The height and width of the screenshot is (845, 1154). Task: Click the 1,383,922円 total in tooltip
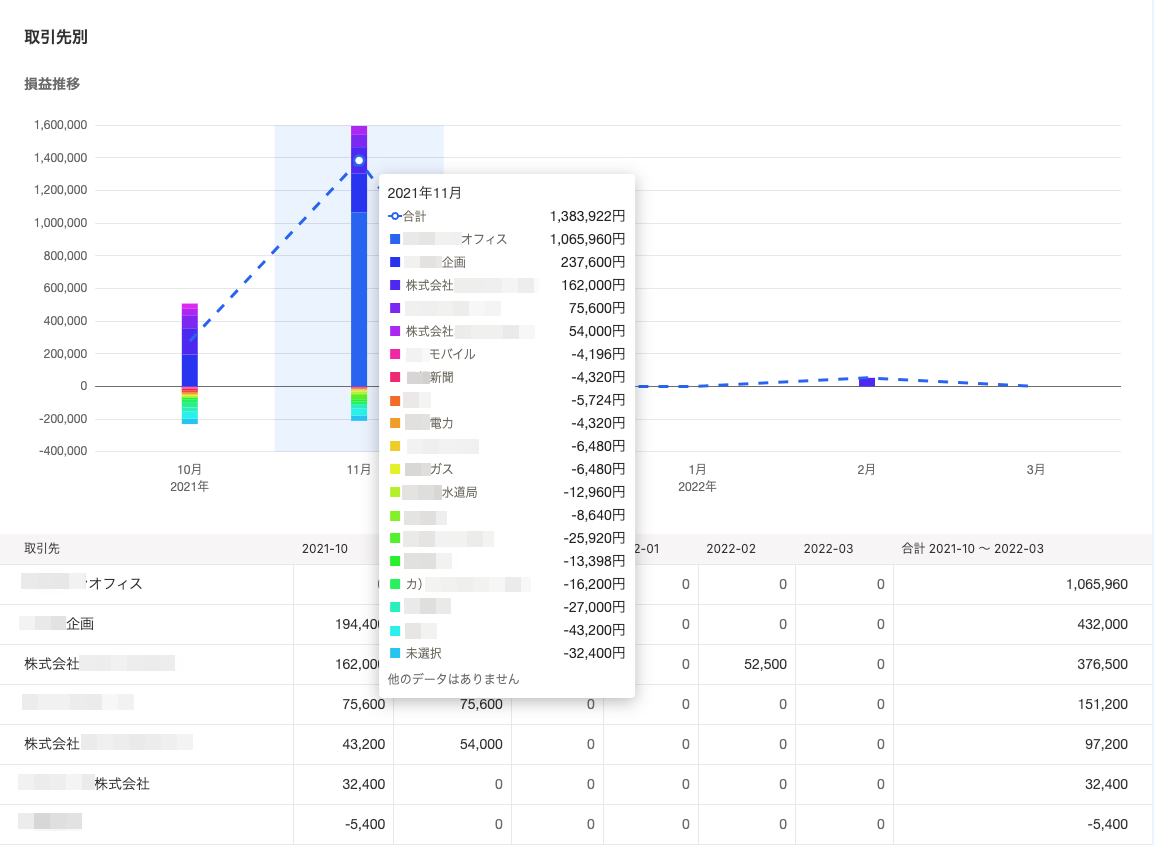tap(587, 216)
